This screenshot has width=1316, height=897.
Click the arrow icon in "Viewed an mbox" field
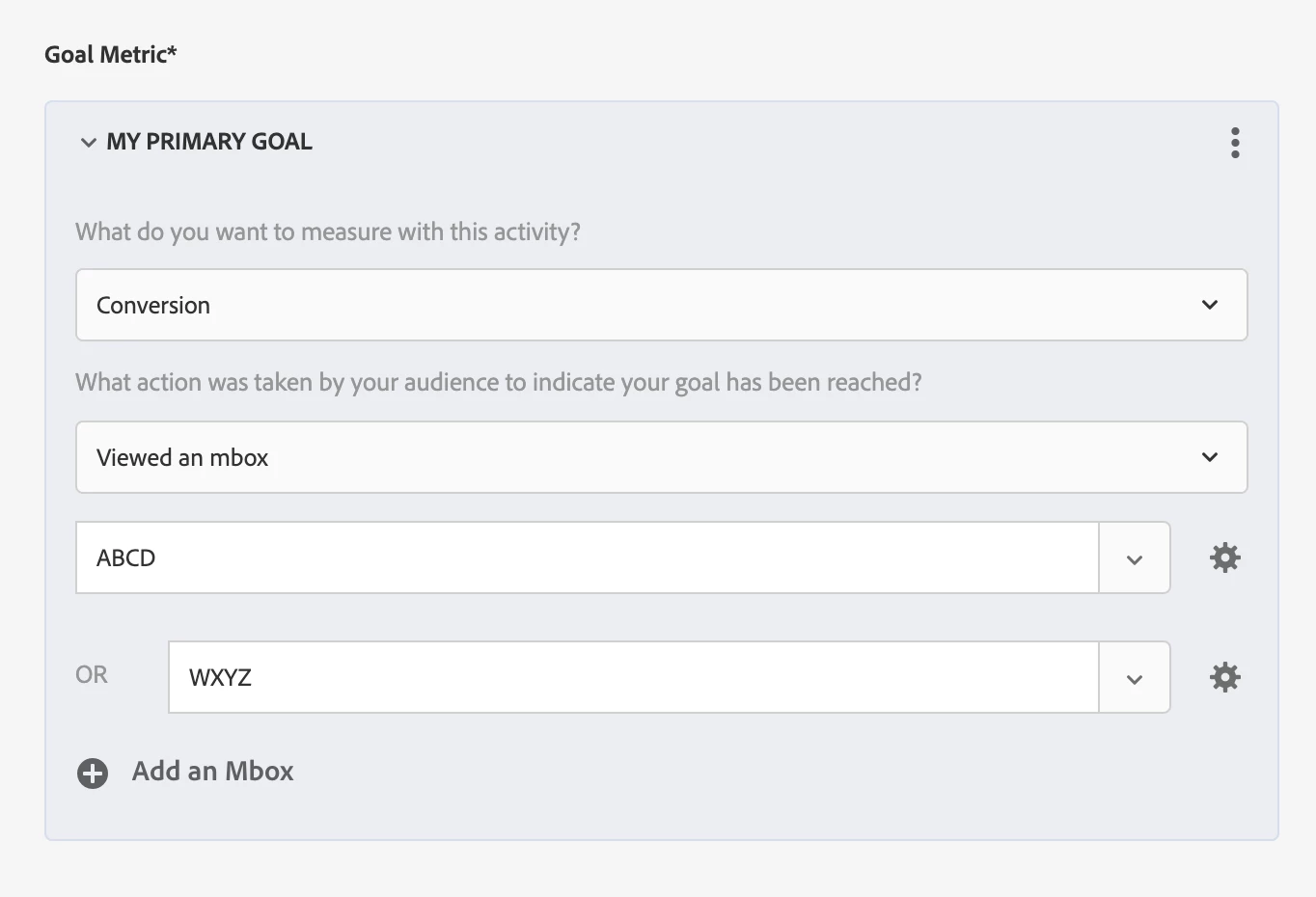tap(1210, 457)
